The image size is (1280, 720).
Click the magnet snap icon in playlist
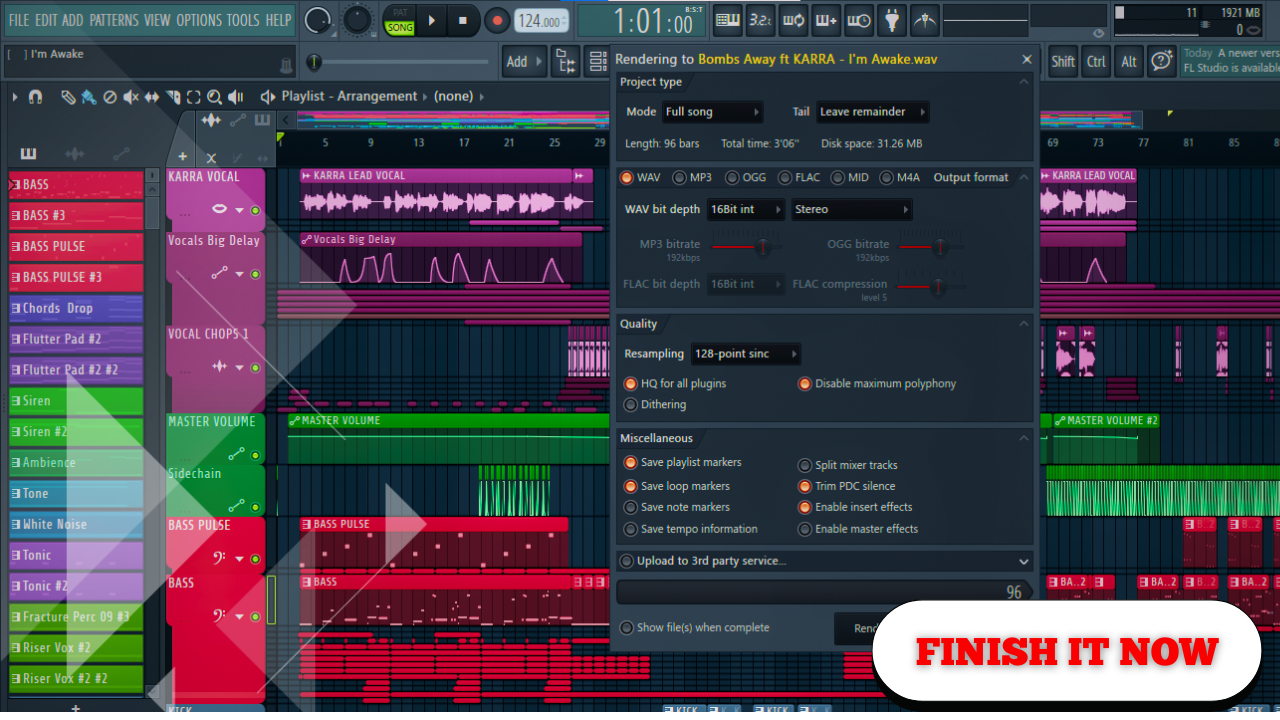point(35,97)
